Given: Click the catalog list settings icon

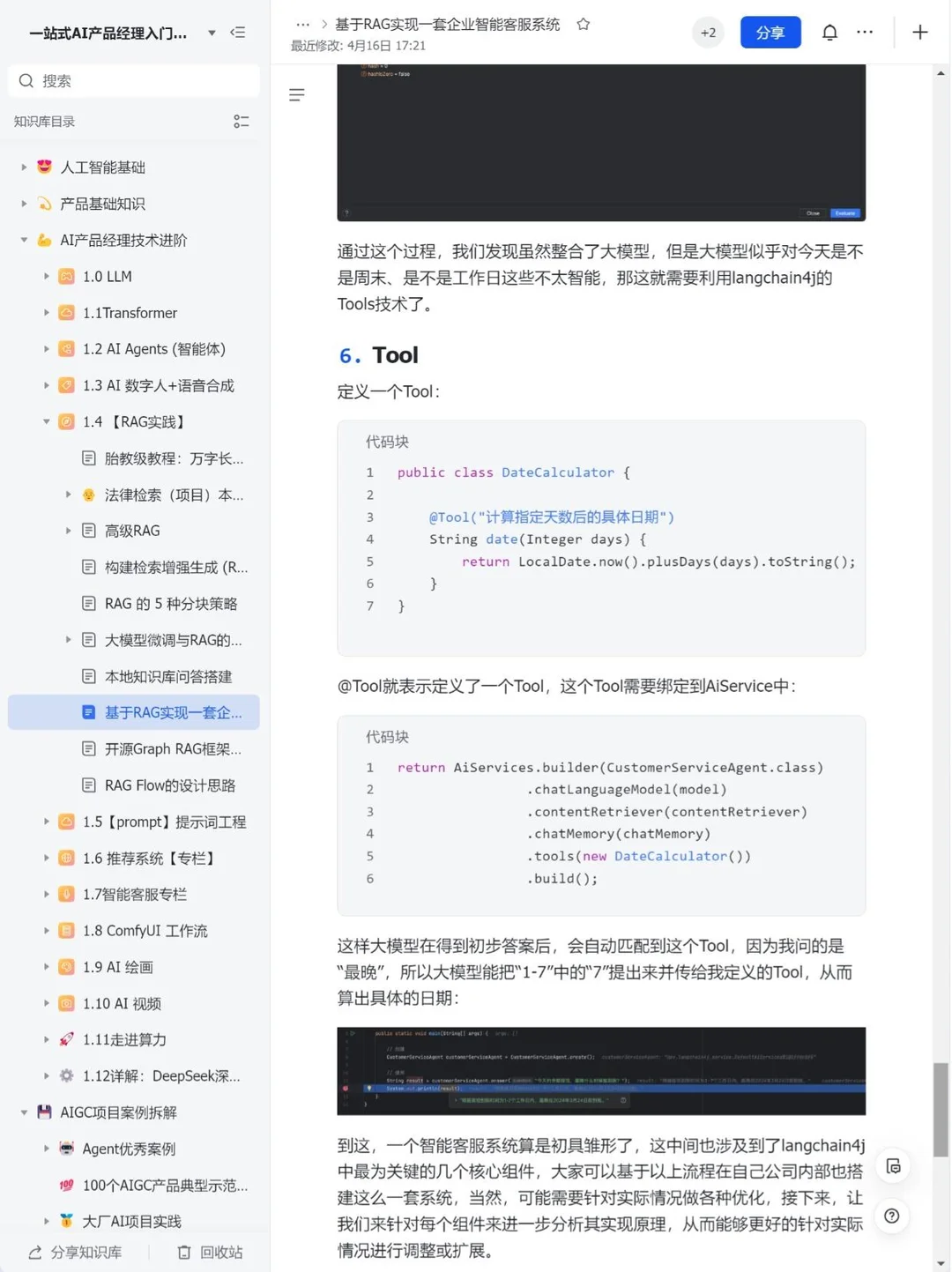Looking at the screenshot, I should tap(241, 122).
